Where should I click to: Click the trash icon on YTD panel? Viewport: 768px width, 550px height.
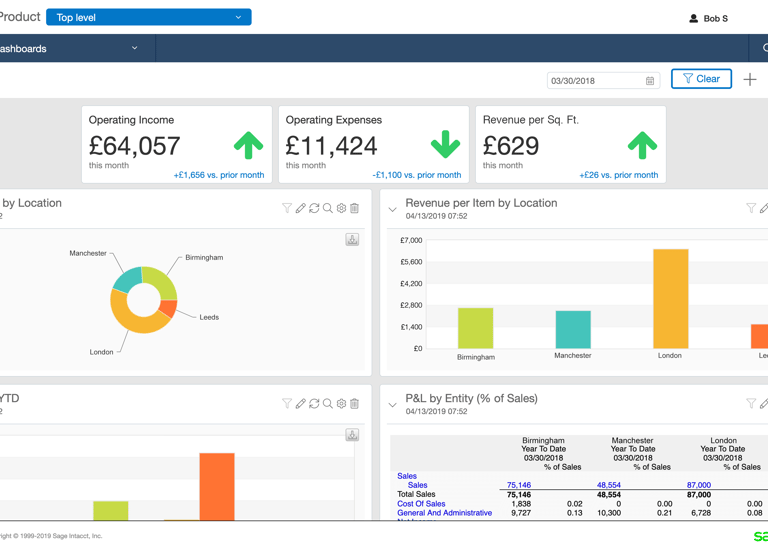tap(355, 403)
